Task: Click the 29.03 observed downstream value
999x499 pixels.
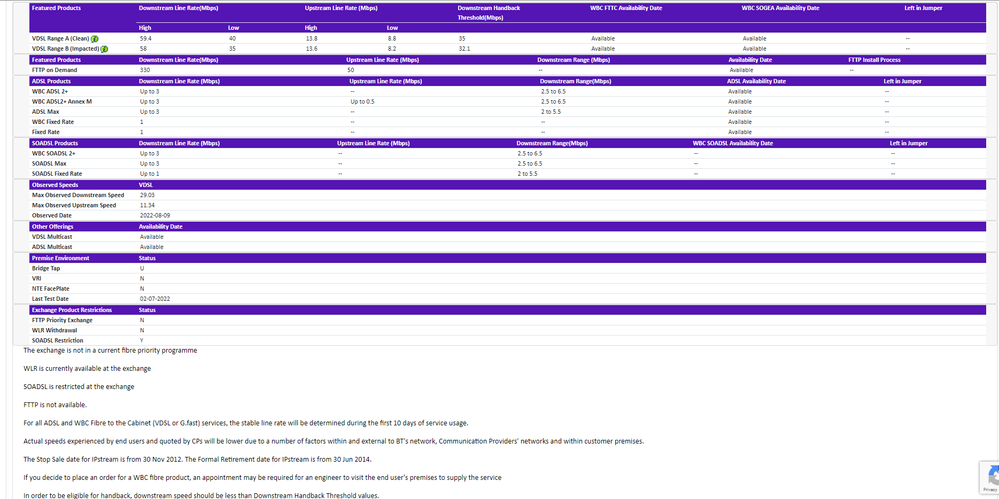Action: (147, 195)
